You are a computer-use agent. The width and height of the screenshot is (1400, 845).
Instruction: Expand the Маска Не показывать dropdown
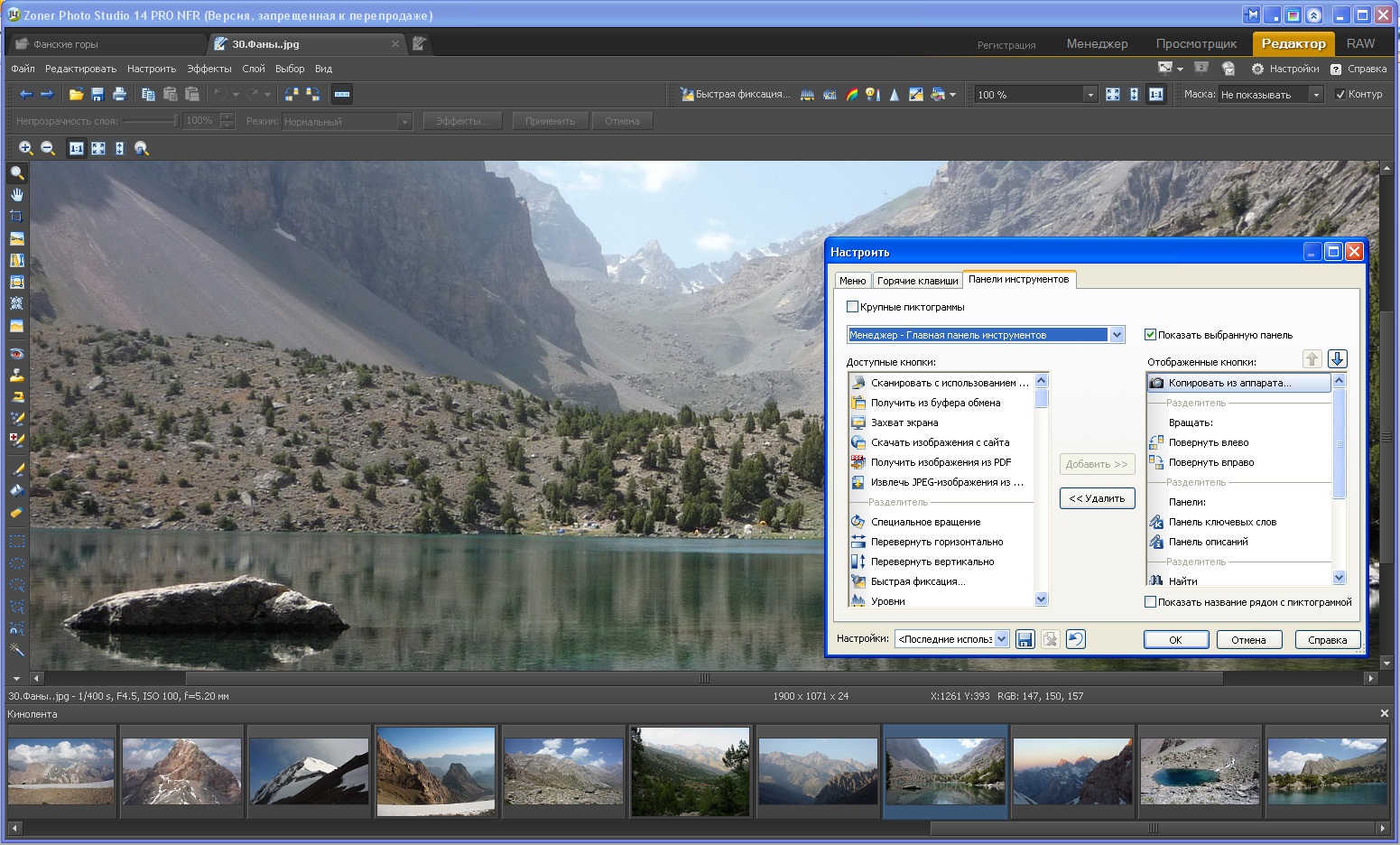pos(1271,94)
